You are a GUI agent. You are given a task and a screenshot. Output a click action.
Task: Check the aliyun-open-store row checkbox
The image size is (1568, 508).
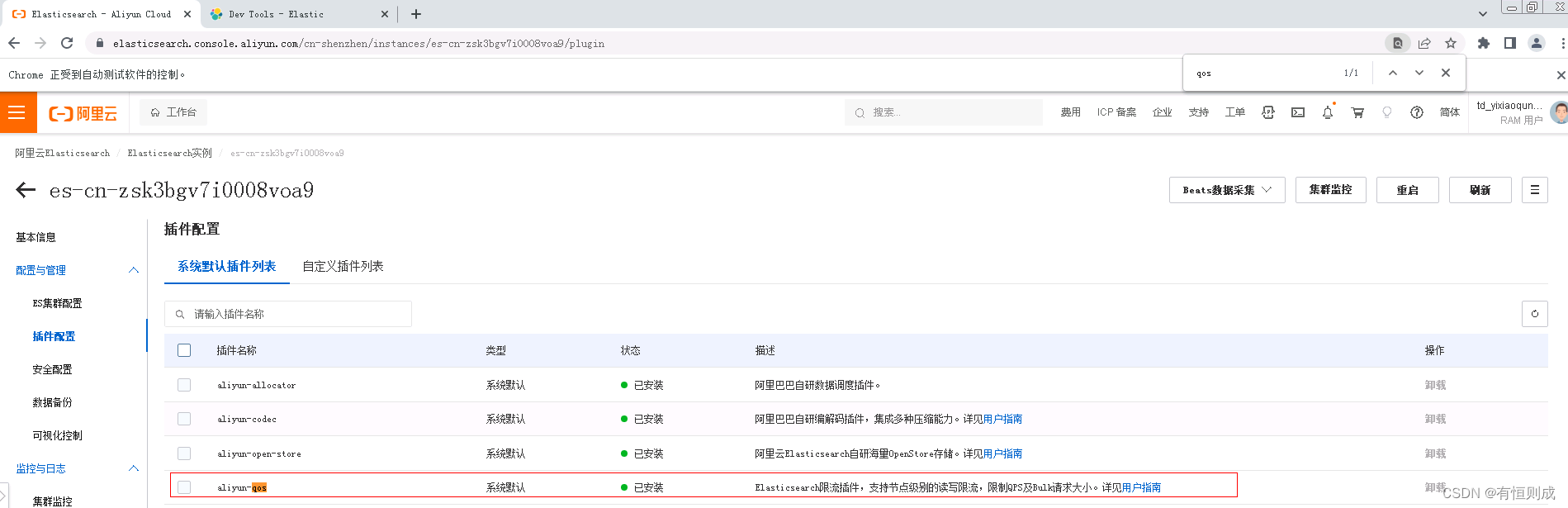point(184,453)
